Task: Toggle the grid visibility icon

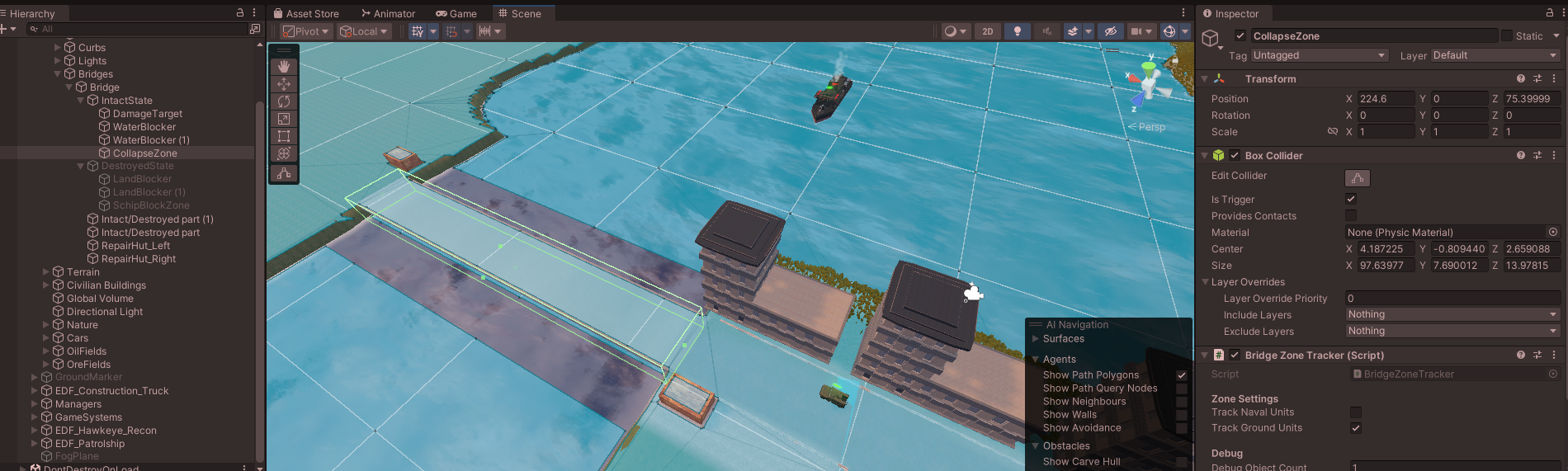Action: (x=418, y=31)
